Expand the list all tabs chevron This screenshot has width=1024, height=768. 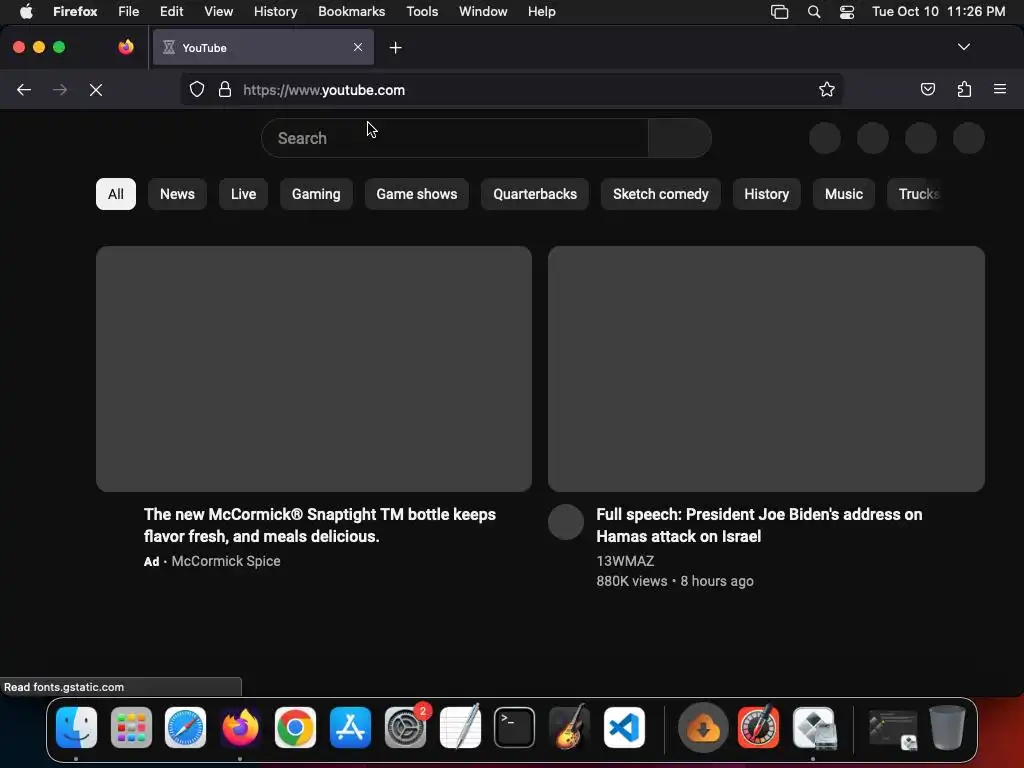(963, 47)
